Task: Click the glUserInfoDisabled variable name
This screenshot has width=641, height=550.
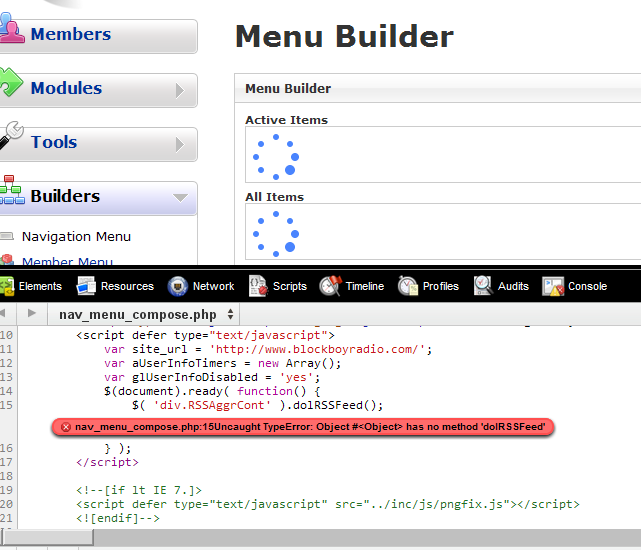Action: (x=195, y=377)
